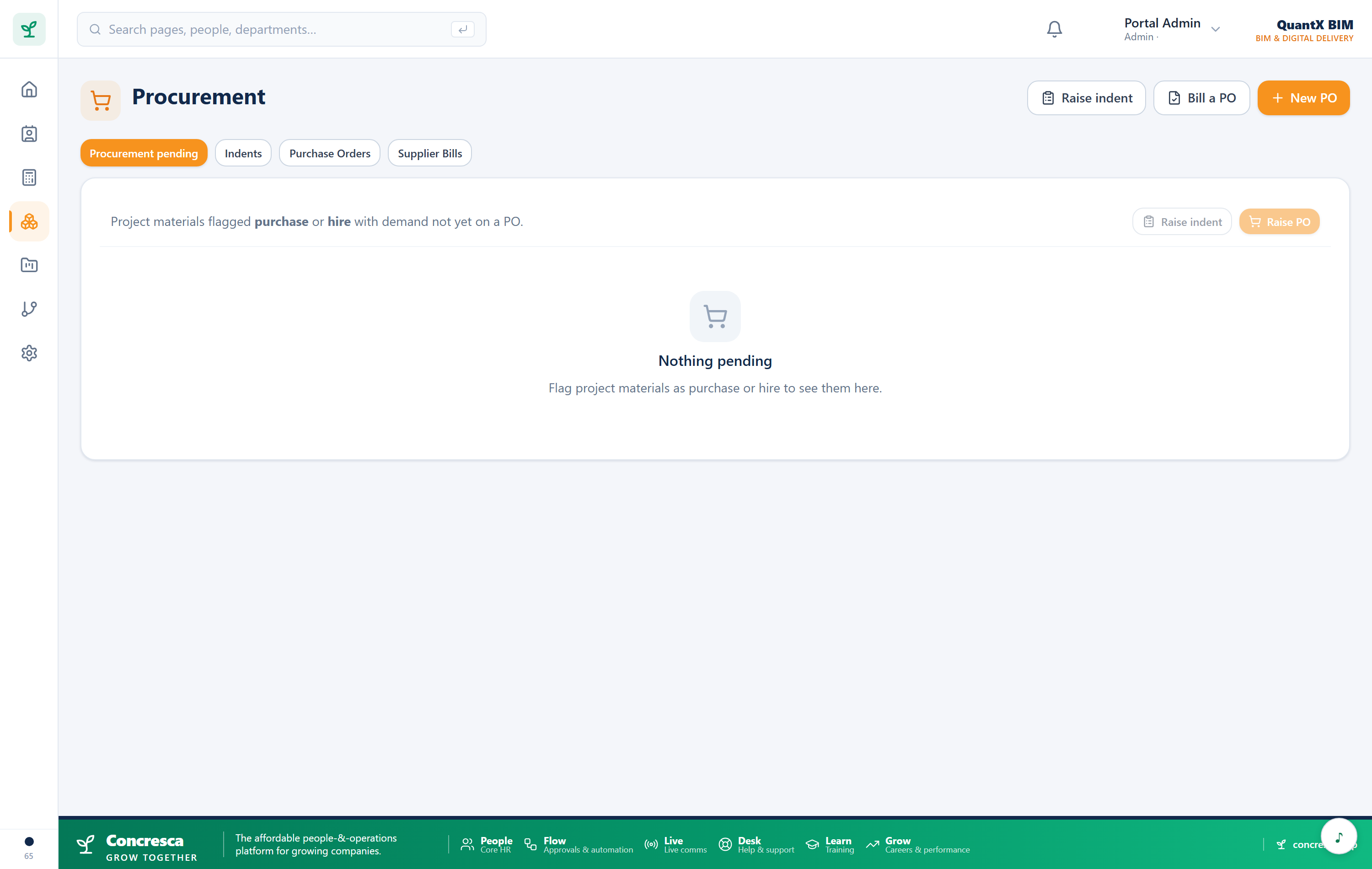Screen dimensions: 1372x869
Task: Click the Nothing pending heading
Action: coord(715,360)
